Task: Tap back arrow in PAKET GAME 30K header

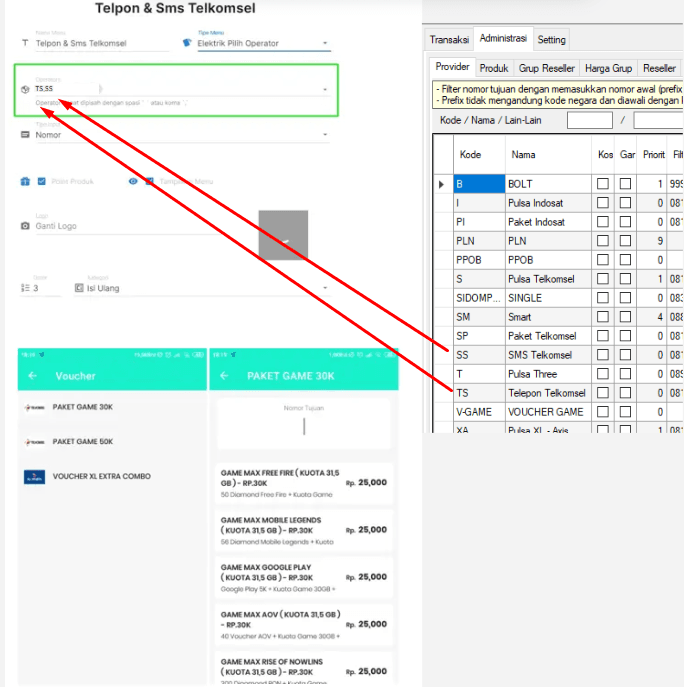Action: coord(224,376)
